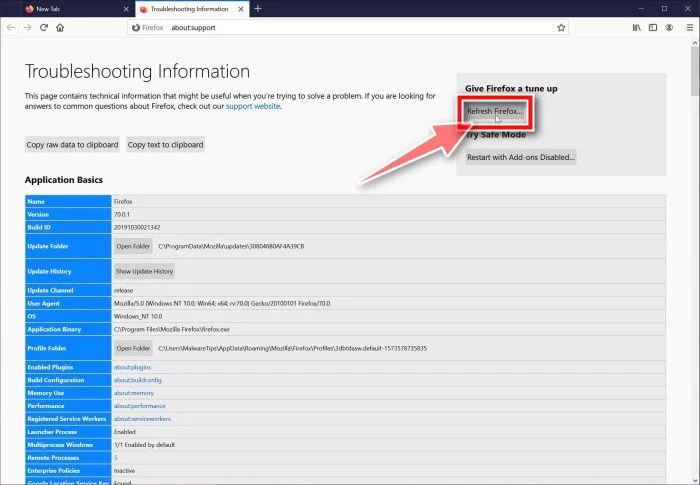Select the Troubleshooting Information tab
This screenshot has width=700, height=485.
(192, 8)
